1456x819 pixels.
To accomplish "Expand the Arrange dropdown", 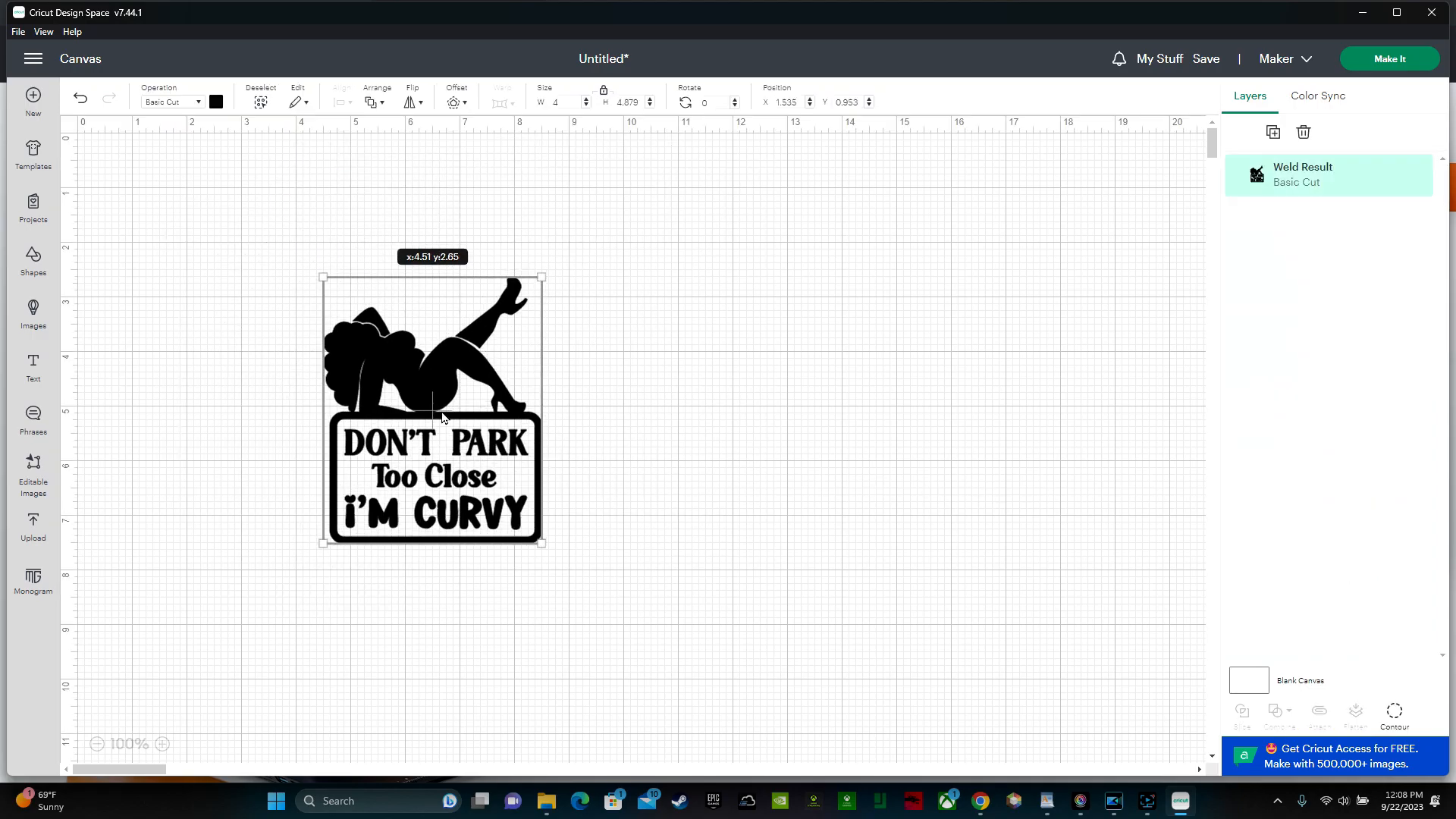I will pyautogui.click(x=375, y=102).
